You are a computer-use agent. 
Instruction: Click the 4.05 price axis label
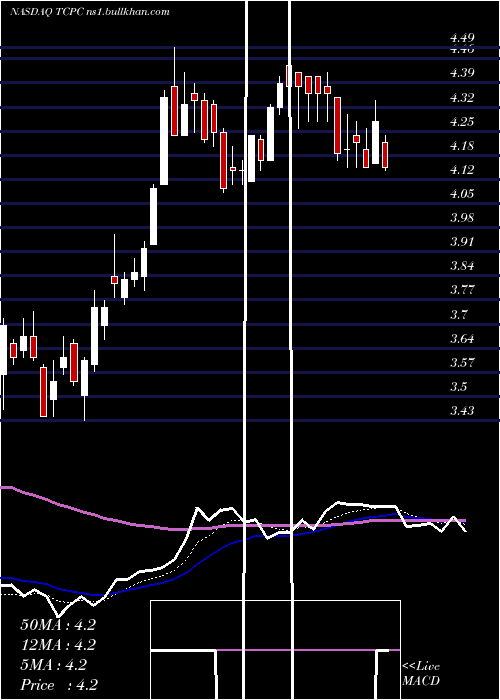462,194
